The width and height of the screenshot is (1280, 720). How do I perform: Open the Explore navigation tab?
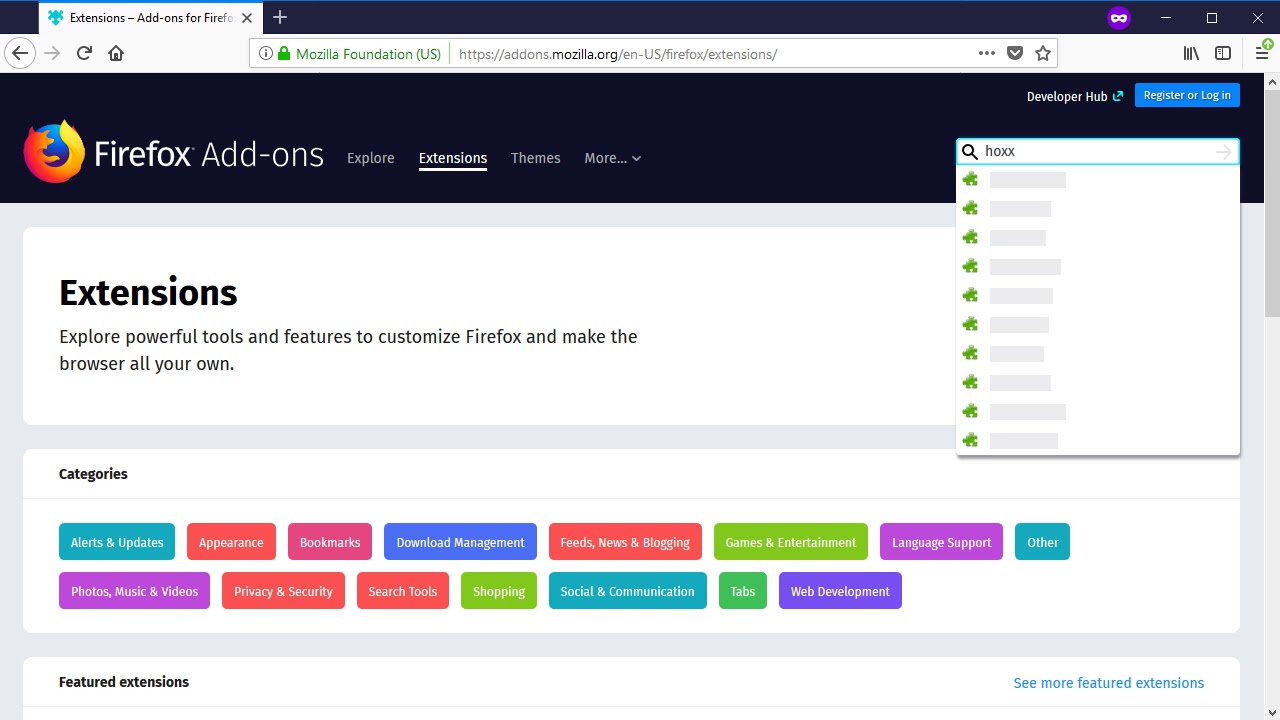tap(371, 158)
